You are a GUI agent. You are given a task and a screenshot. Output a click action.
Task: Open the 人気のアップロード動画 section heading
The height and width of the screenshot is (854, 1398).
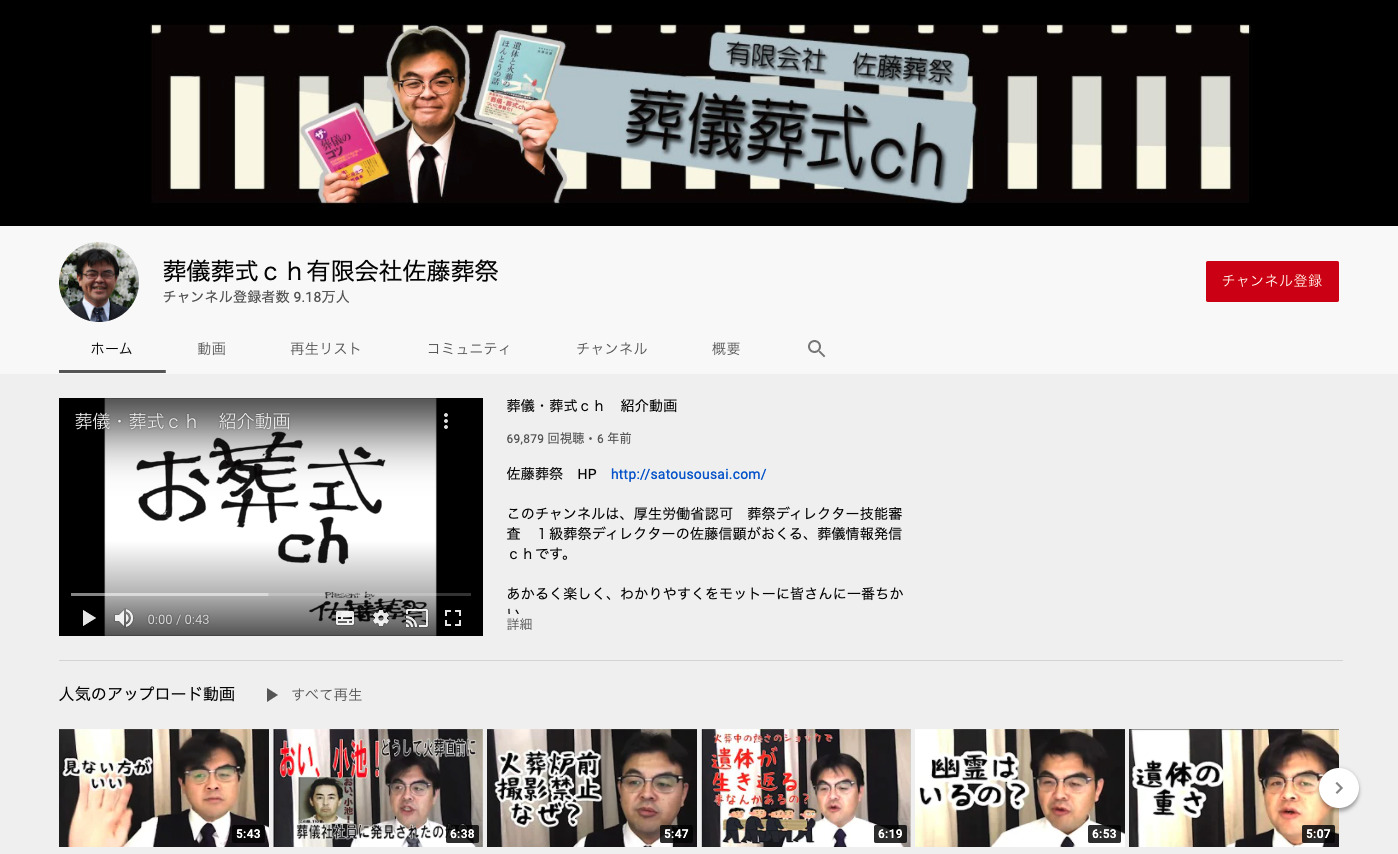coord(147,694)
